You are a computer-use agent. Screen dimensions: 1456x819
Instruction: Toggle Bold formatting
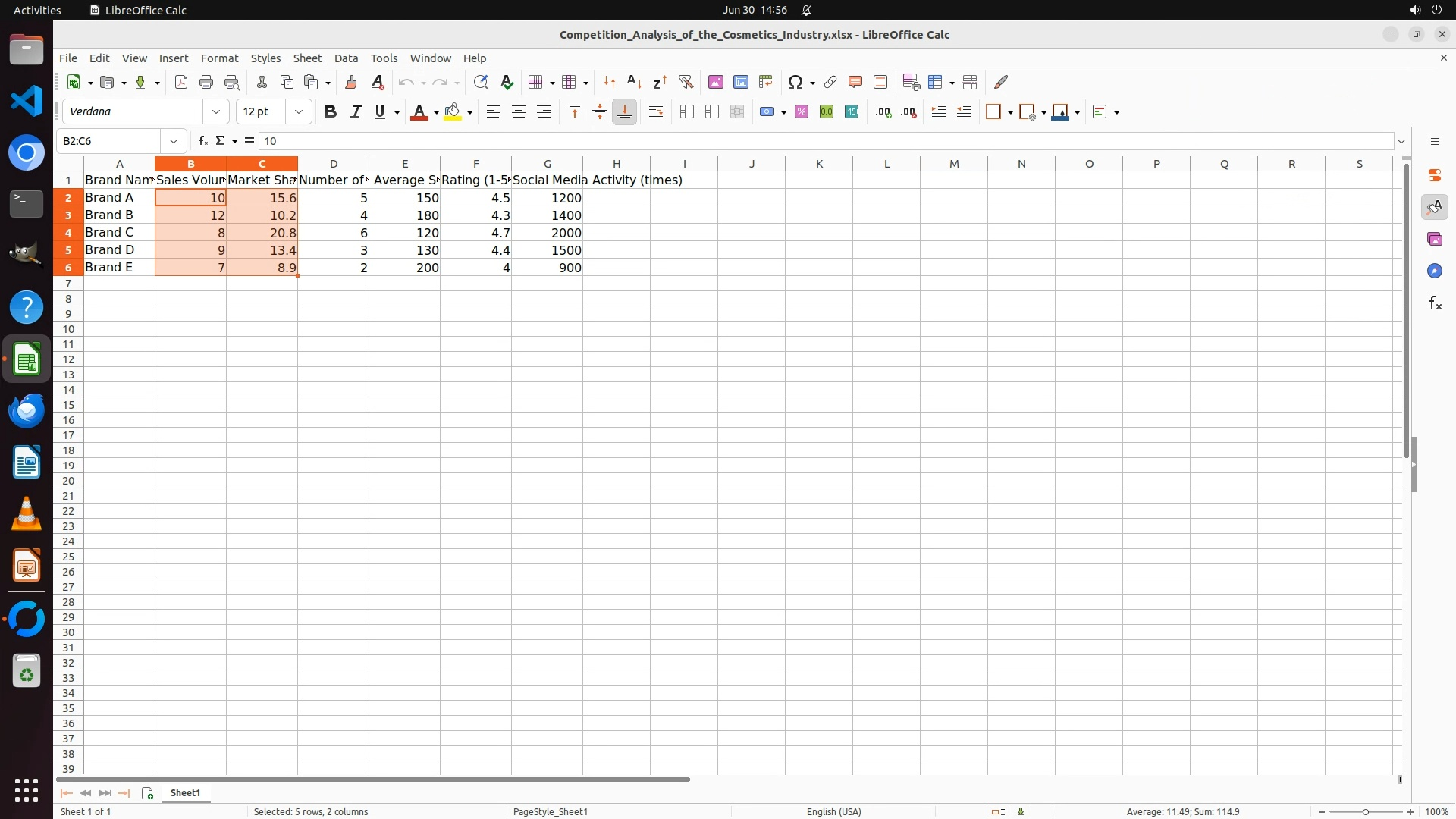(331, 112)
